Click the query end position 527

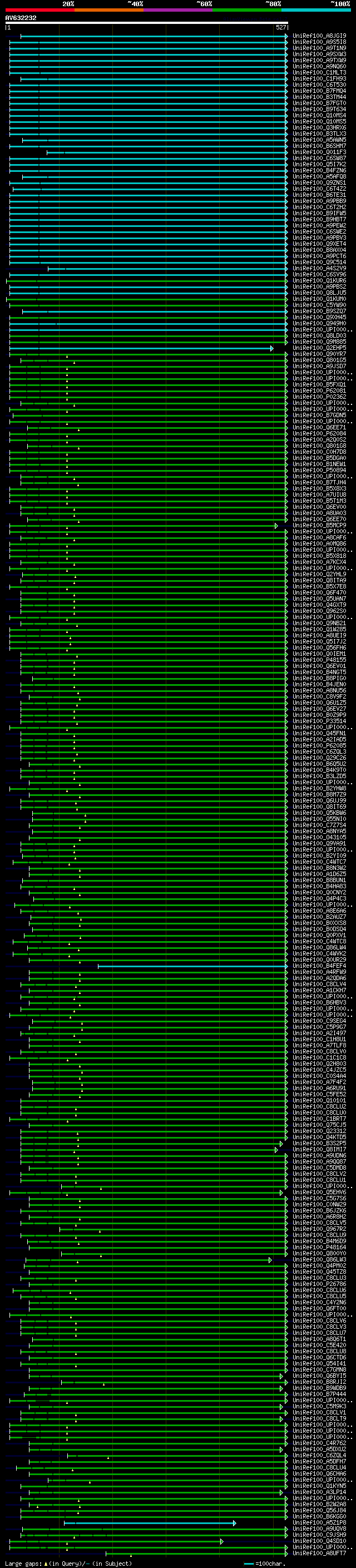280,27
